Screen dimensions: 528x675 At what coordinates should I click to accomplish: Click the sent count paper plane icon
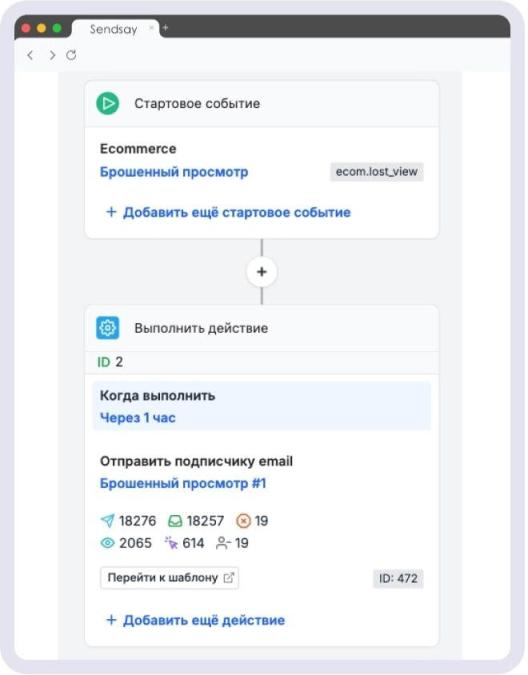108,520
